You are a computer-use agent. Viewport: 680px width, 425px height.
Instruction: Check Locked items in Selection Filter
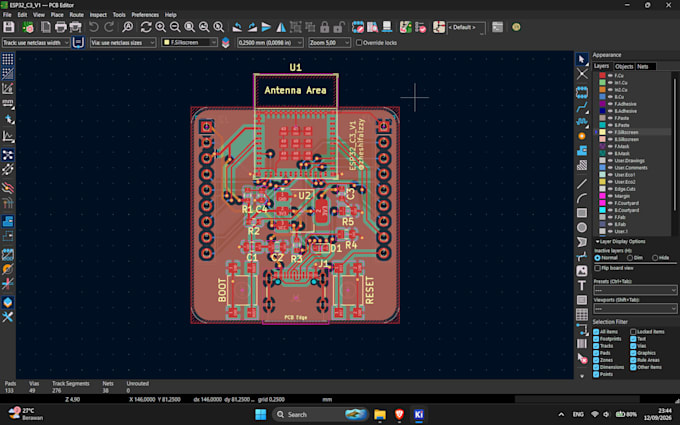(x=633, y=332)
